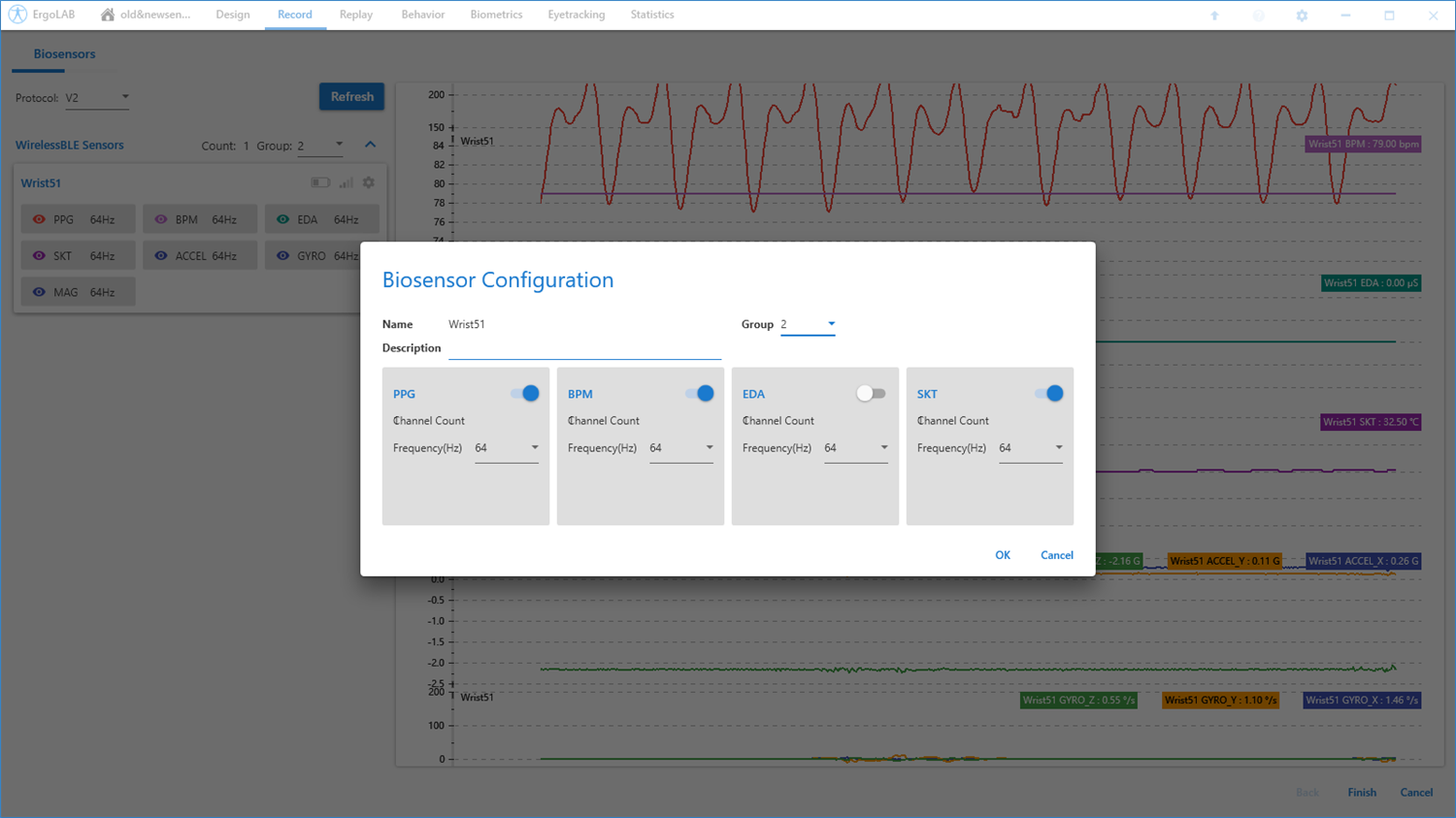Open the Wrist51 sensor settings gear
1456x818 pixels.
pos(369,182)
